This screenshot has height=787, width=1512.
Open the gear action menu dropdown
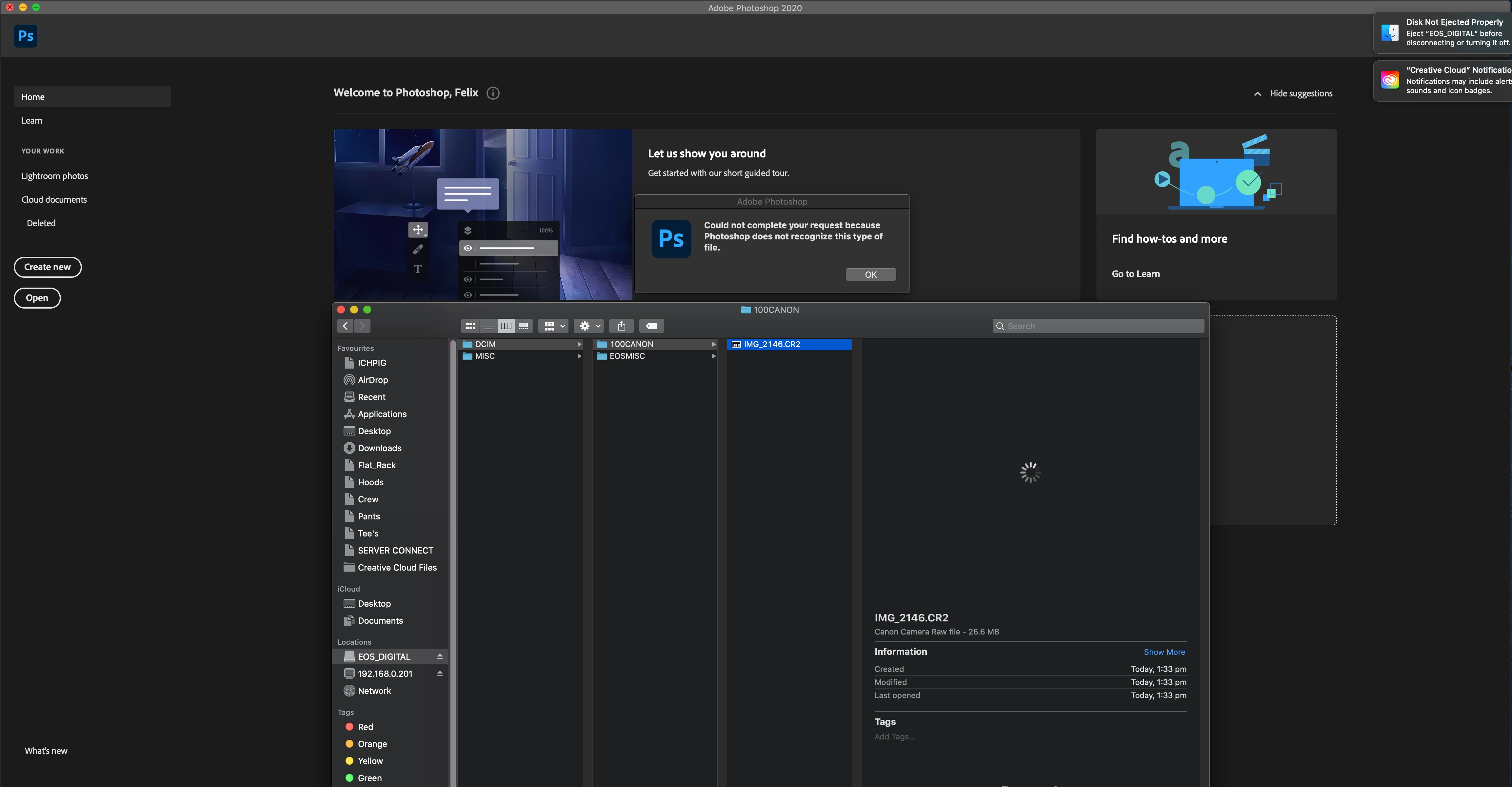pos(589,326)
